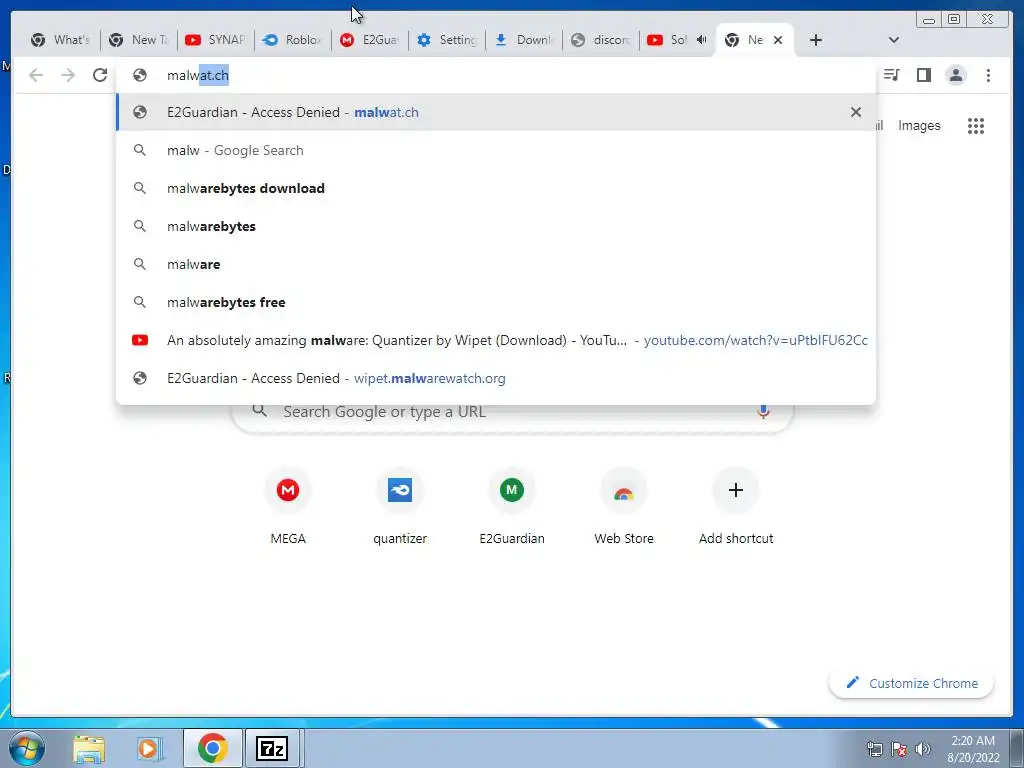Open the MEGA shortcut

click(x=288, y=505)
